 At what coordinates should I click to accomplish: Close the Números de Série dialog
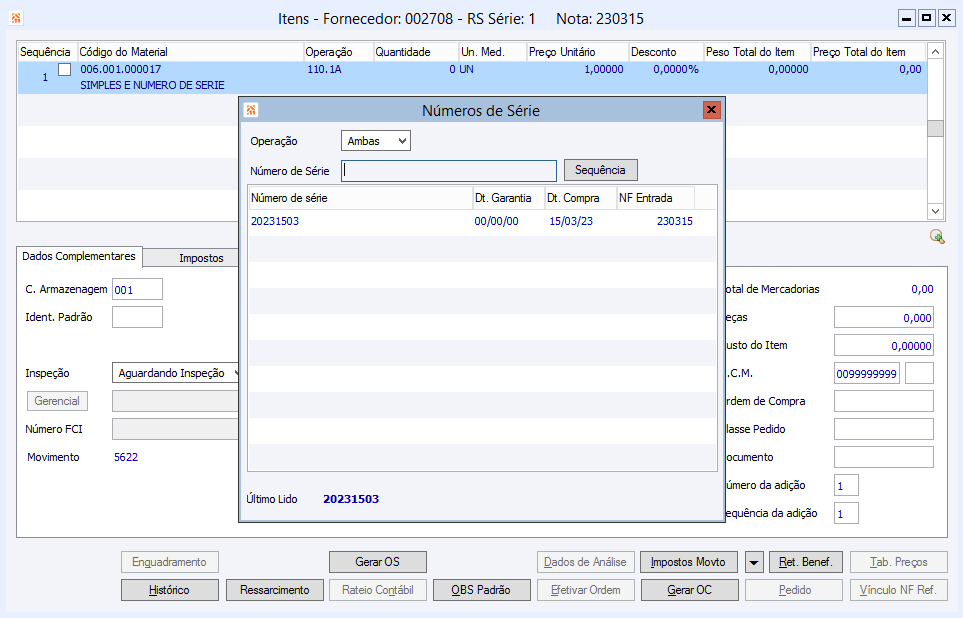(711, 110)
